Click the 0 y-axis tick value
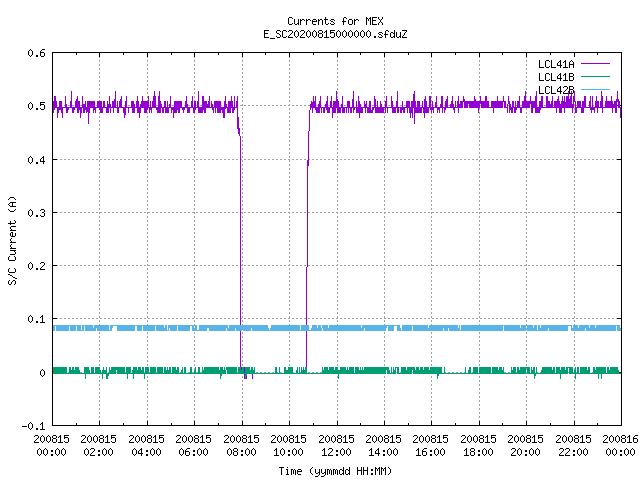This screenshot has width=640, height=480. click(42, 373)
